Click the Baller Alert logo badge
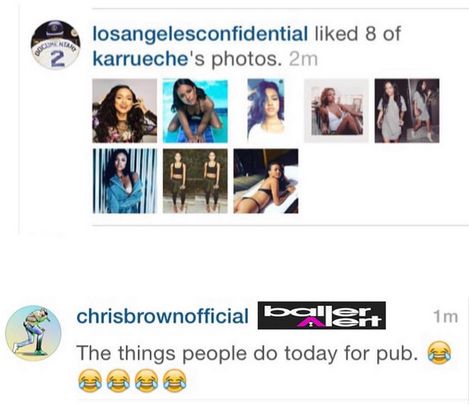 pyautogui.click(x=322, y=315)
